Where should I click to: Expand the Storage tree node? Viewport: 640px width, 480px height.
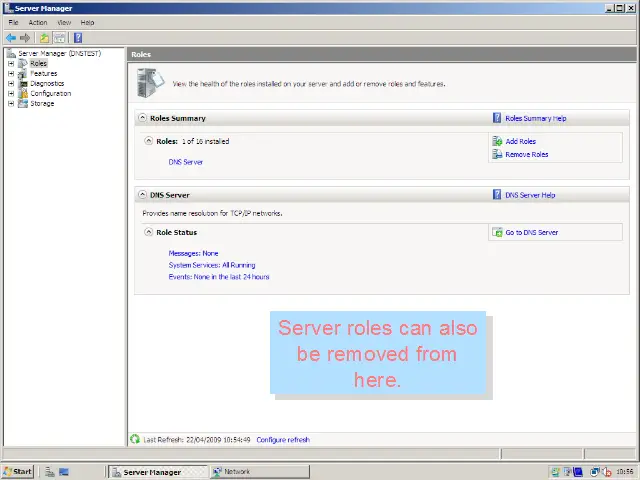[x=11, y=103]
